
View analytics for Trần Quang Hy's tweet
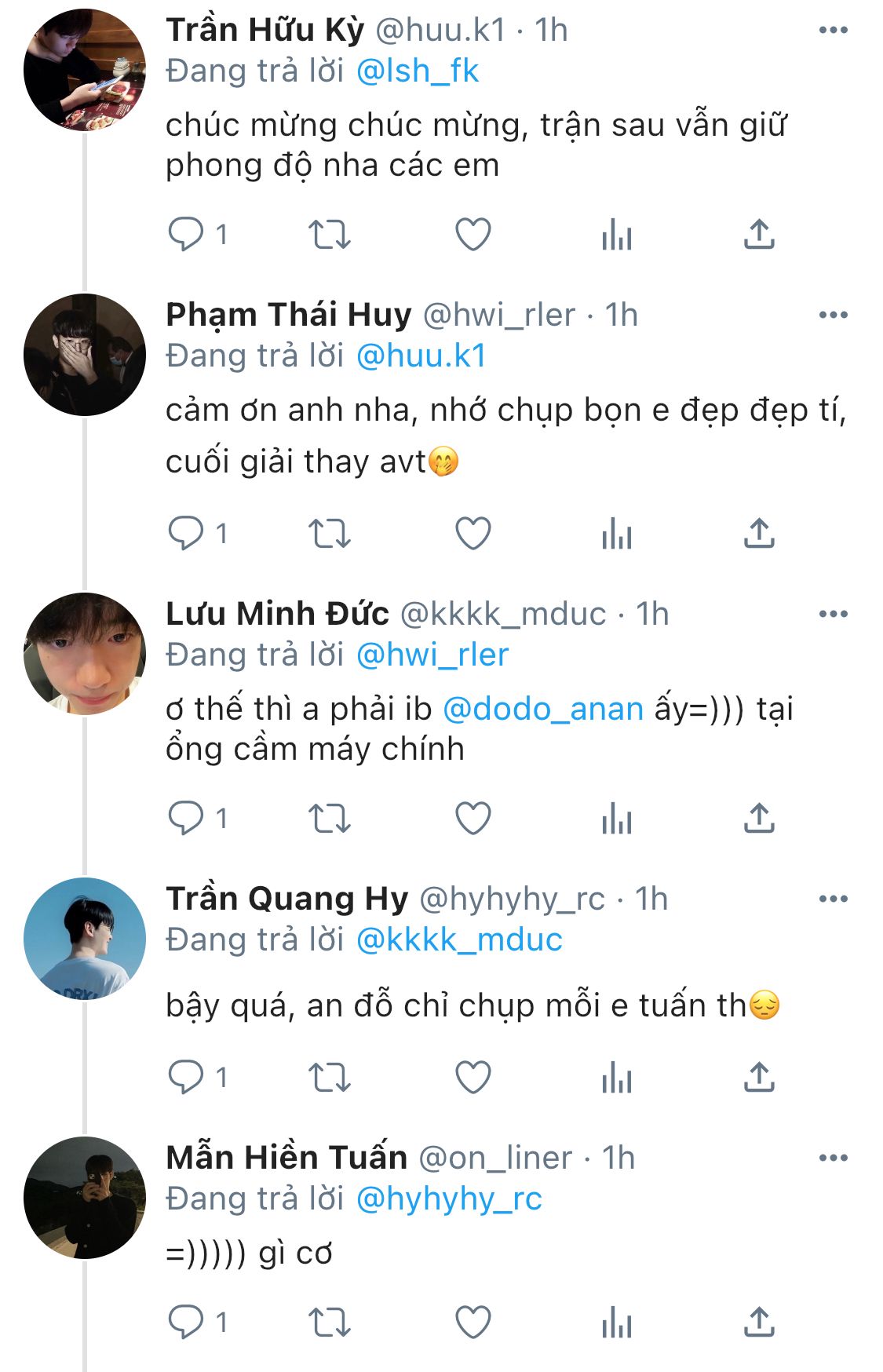[617, 1077]
